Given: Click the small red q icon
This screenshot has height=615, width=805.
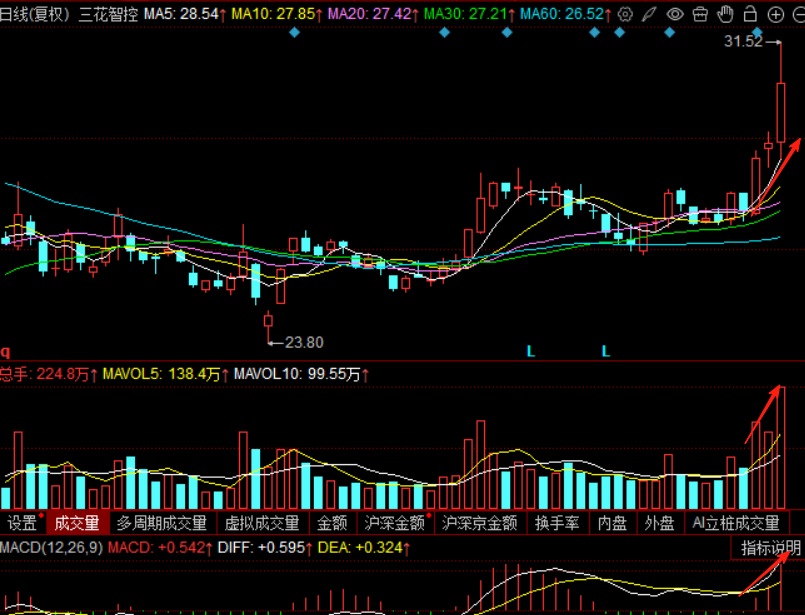Looking at the screenshot, I should pyautogui.click(x=5, y=352).
